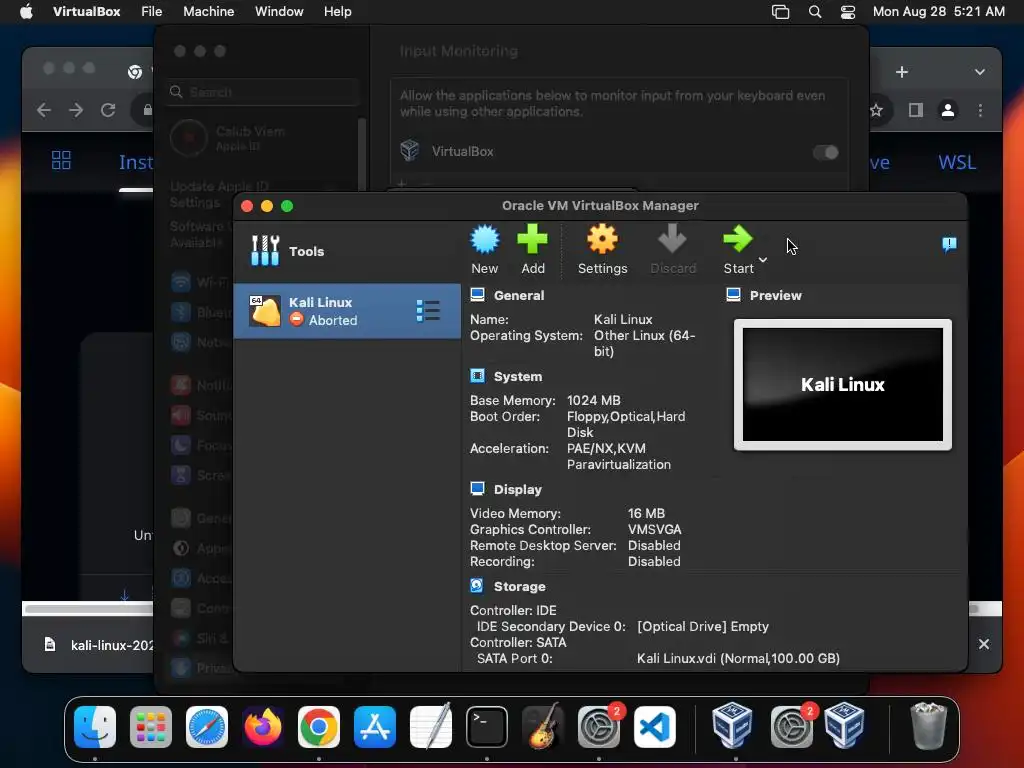
Task: Open Firefox from the Dock
Action: point(263,727)
